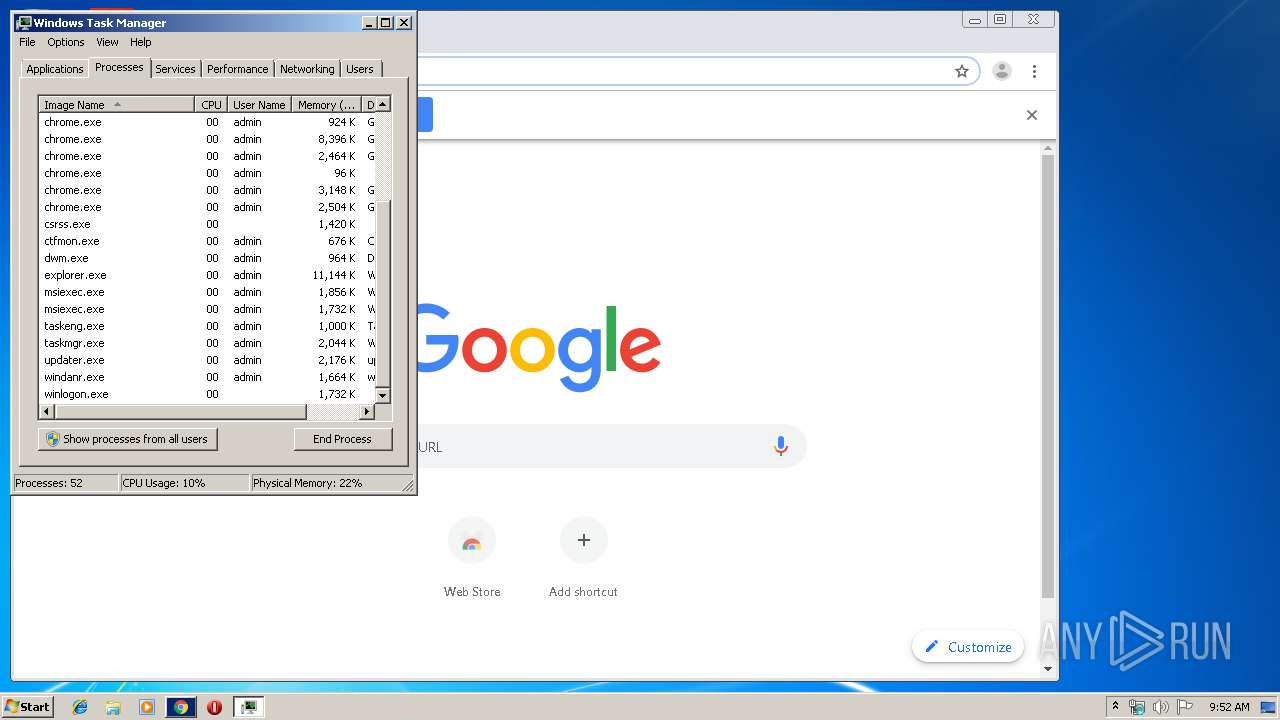Click the End Process button
The width and height of the screenshot is (1280, 720).
coord(342,439)
